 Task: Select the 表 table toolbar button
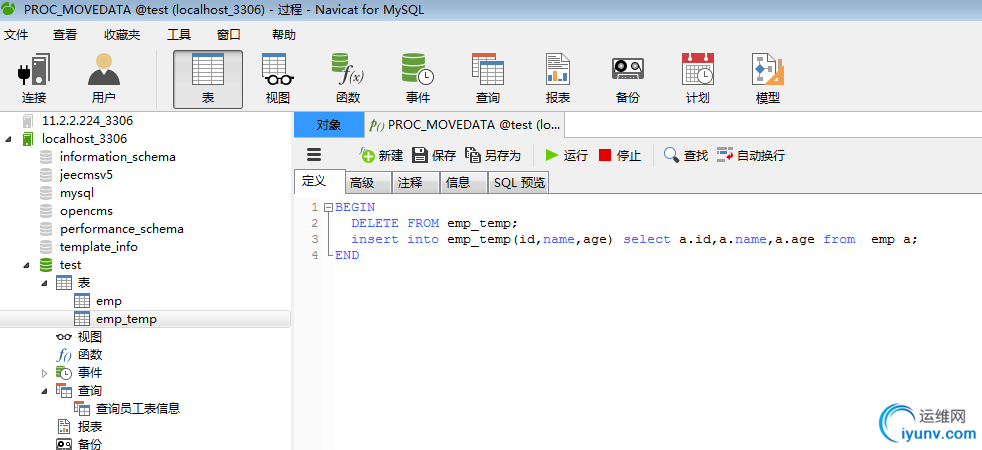pos(208,79)
